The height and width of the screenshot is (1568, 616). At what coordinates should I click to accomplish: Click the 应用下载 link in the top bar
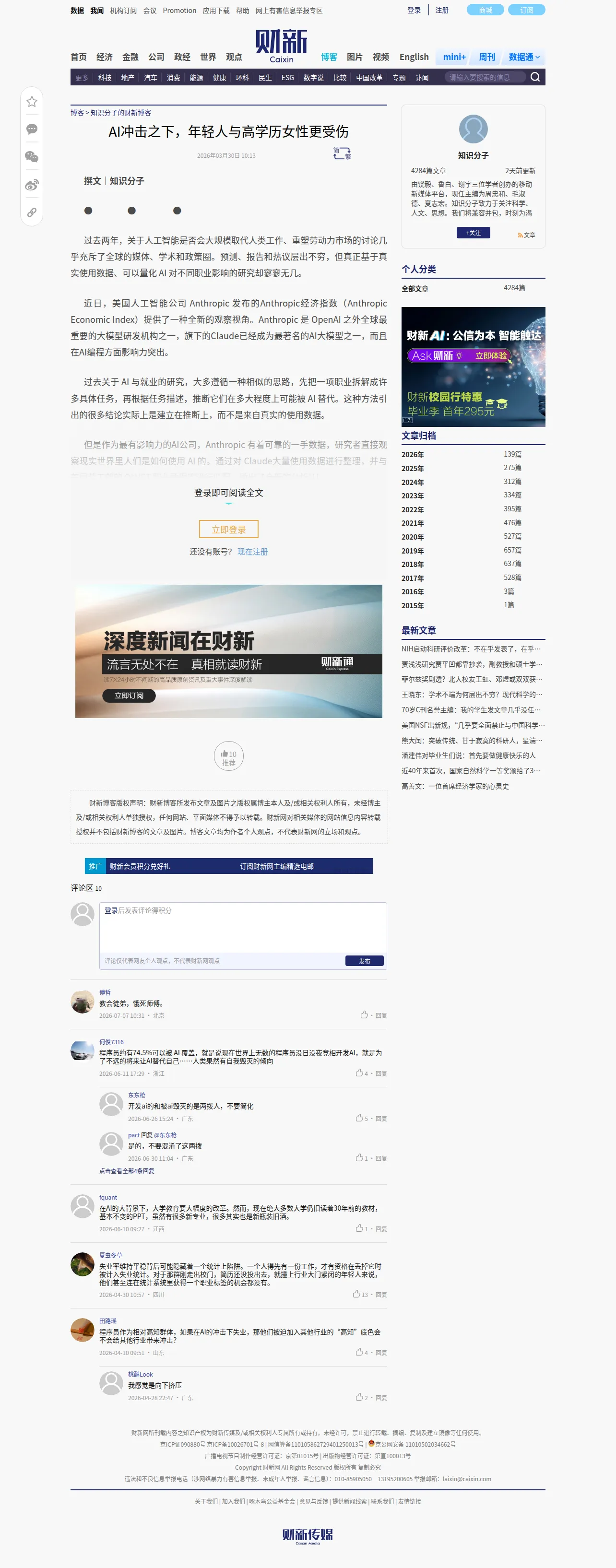pos(216,11)
